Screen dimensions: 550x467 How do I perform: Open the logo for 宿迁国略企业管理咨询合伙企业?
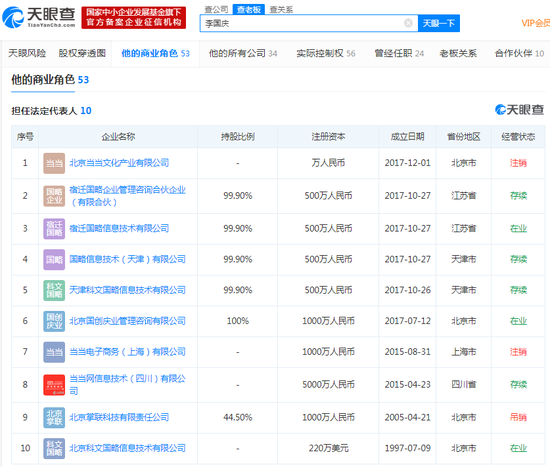click(54, 196)
